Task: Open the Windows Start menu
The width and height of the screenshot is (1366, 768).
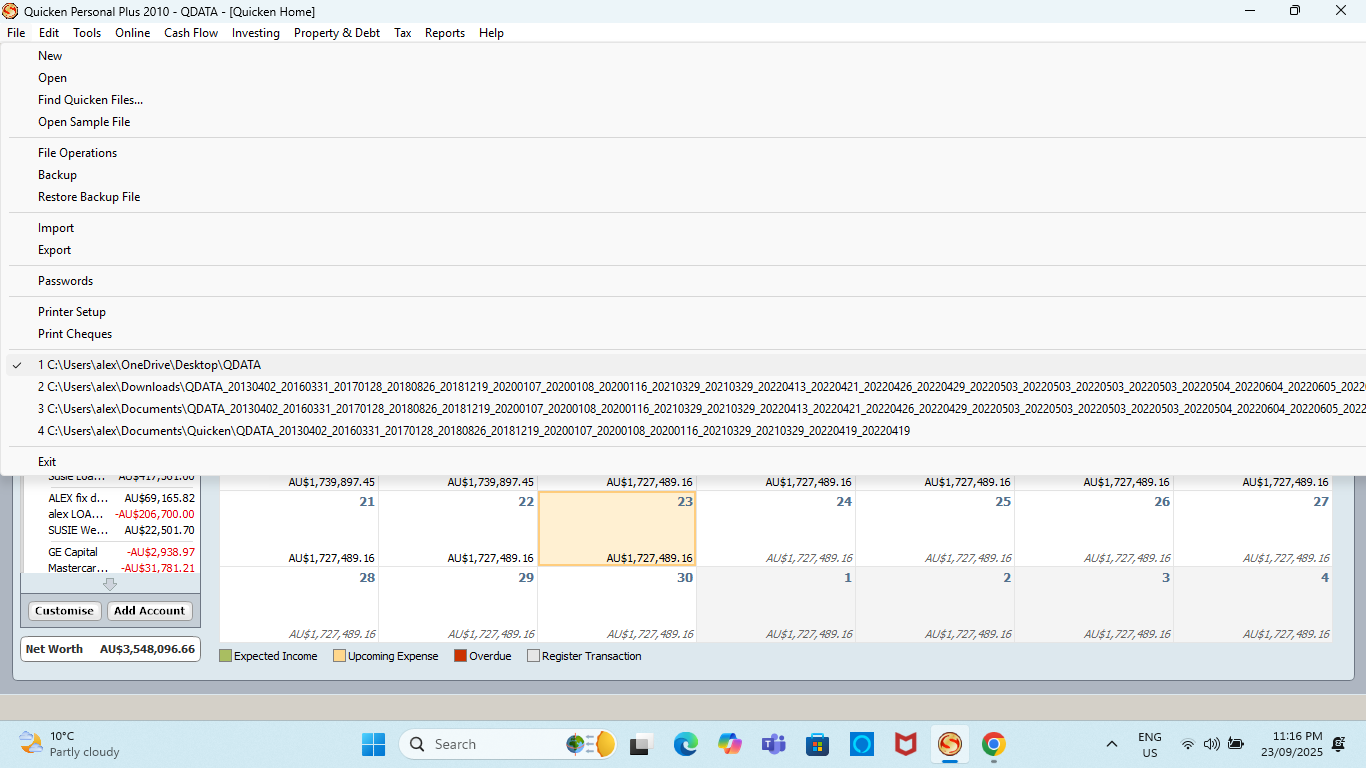Action: tap(373, 744)
